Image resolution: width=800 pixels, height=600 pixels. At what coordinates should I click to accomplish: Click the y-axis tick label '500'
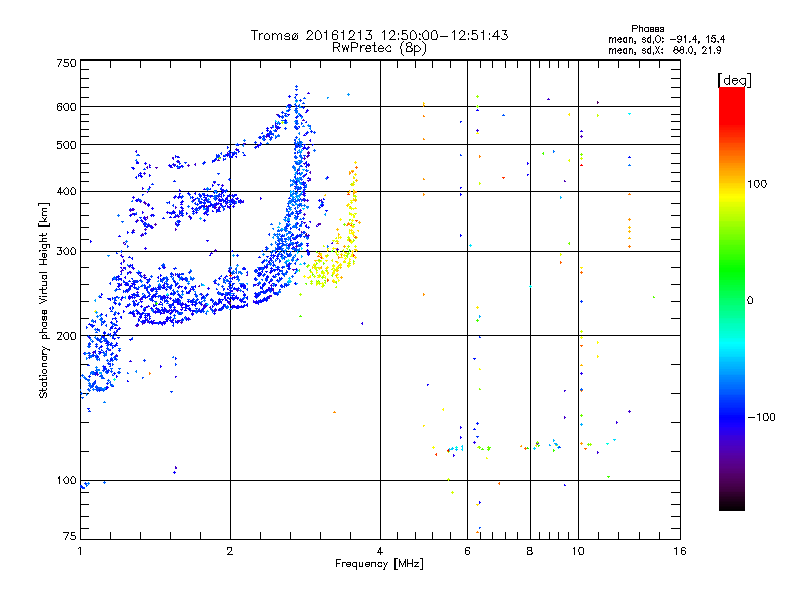(66, 145)
